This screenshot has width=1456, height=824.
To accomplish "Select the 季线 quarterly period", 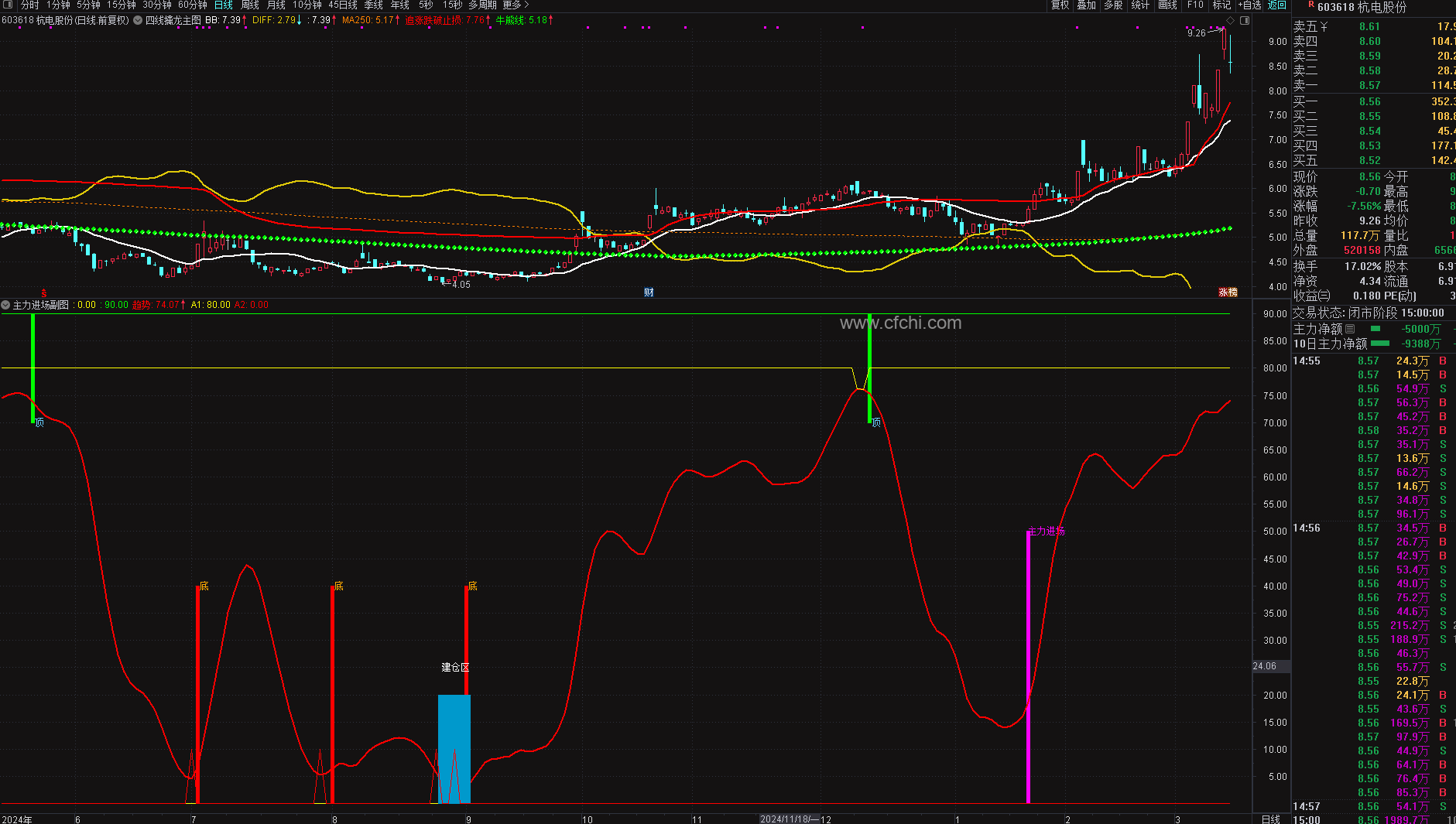I will click(374, 5).
